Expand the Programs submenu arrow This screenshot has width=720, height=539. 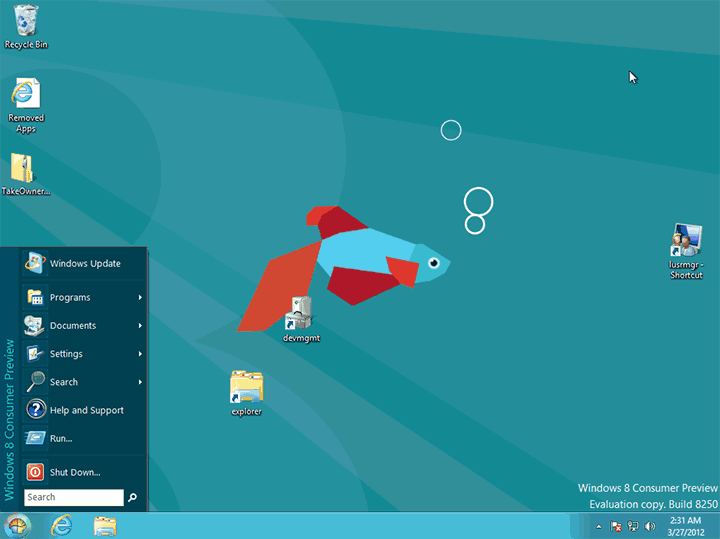(x=140, y=298)
